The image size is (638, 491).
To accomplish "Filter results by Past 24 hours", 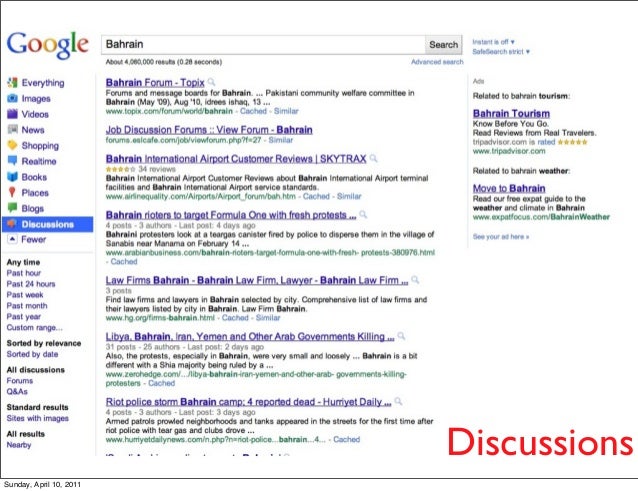I will tap(31, 284).
